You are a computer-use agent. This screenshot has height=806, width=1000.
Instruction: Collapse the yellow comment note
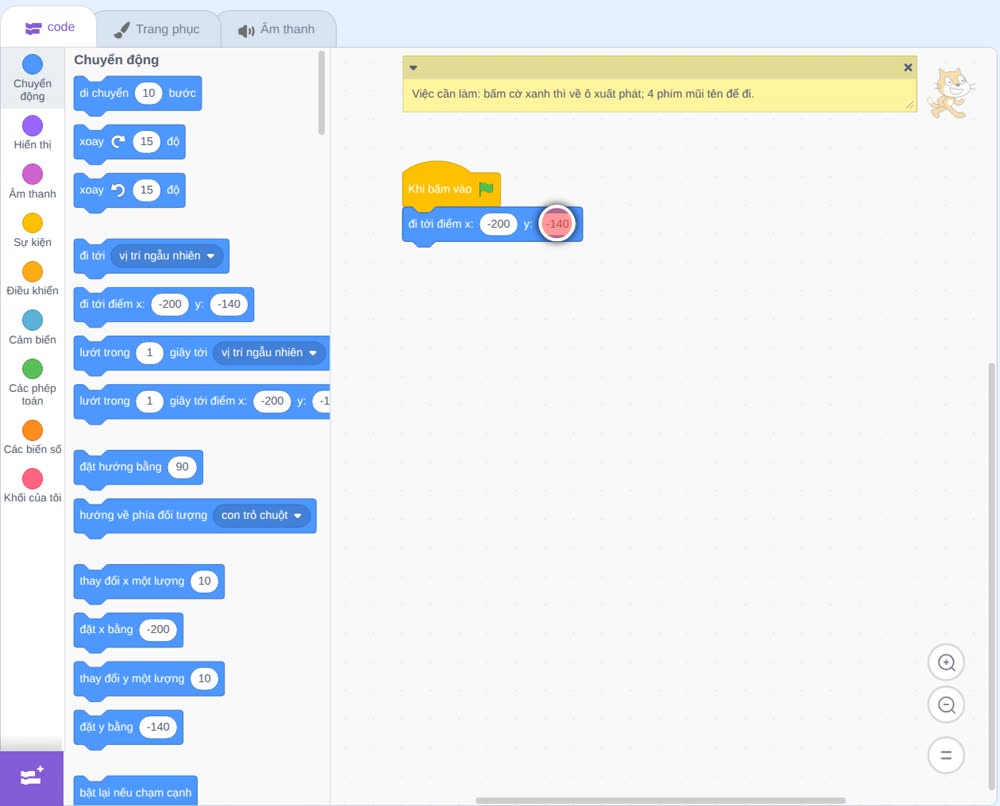click(x=413, y=68)
